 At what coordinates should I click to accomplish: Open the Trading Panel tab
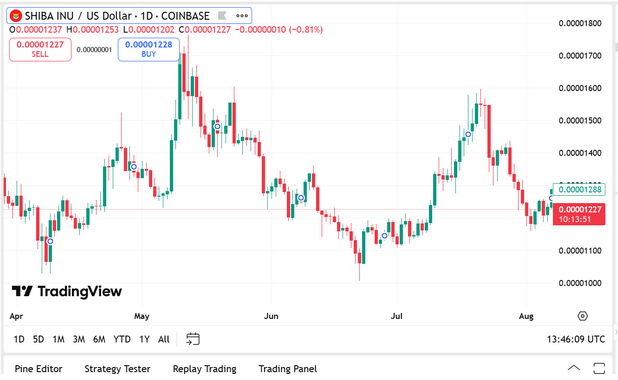click(288, 369)
